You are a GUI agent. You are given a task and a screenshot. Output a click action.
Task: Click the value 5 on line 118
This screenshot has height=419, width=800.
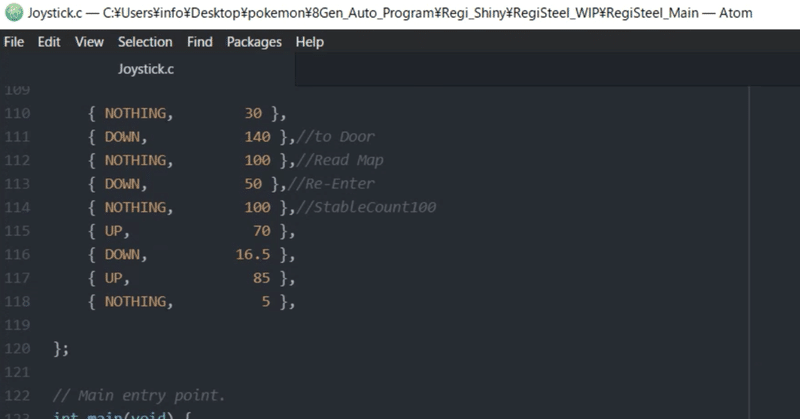click(266, 302)
